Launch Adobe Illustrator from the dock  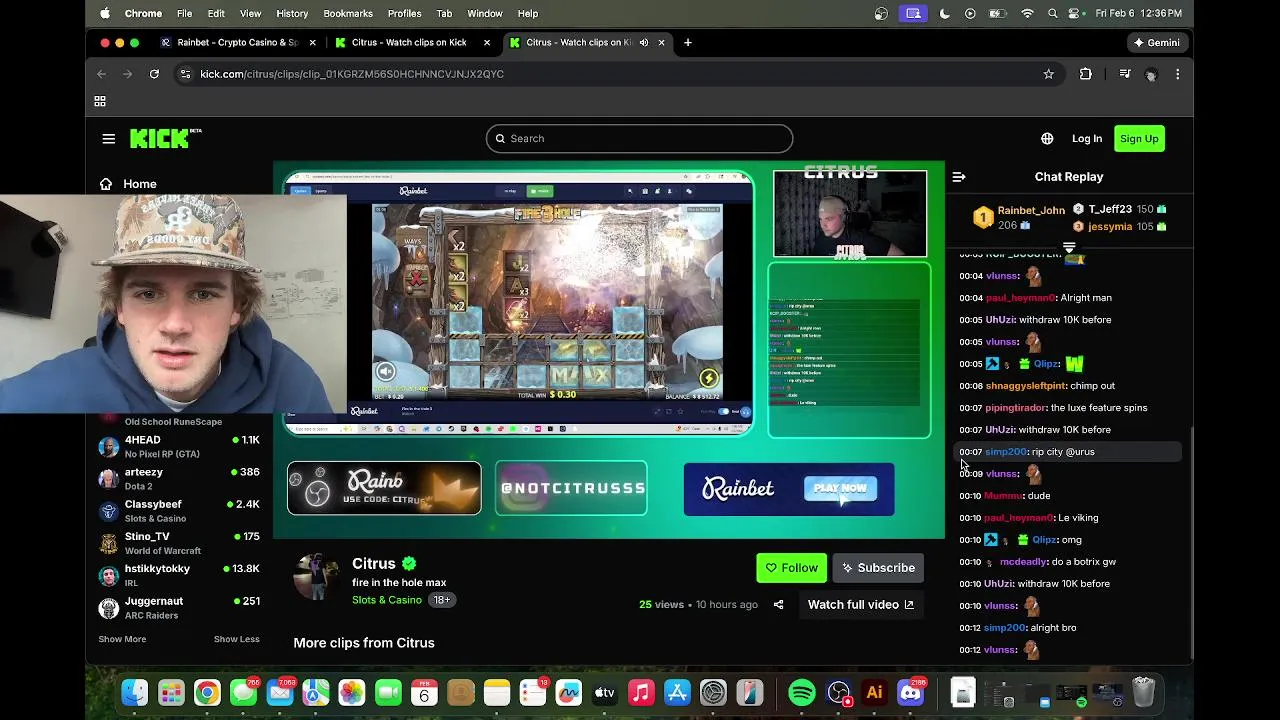tap(875, 692)
